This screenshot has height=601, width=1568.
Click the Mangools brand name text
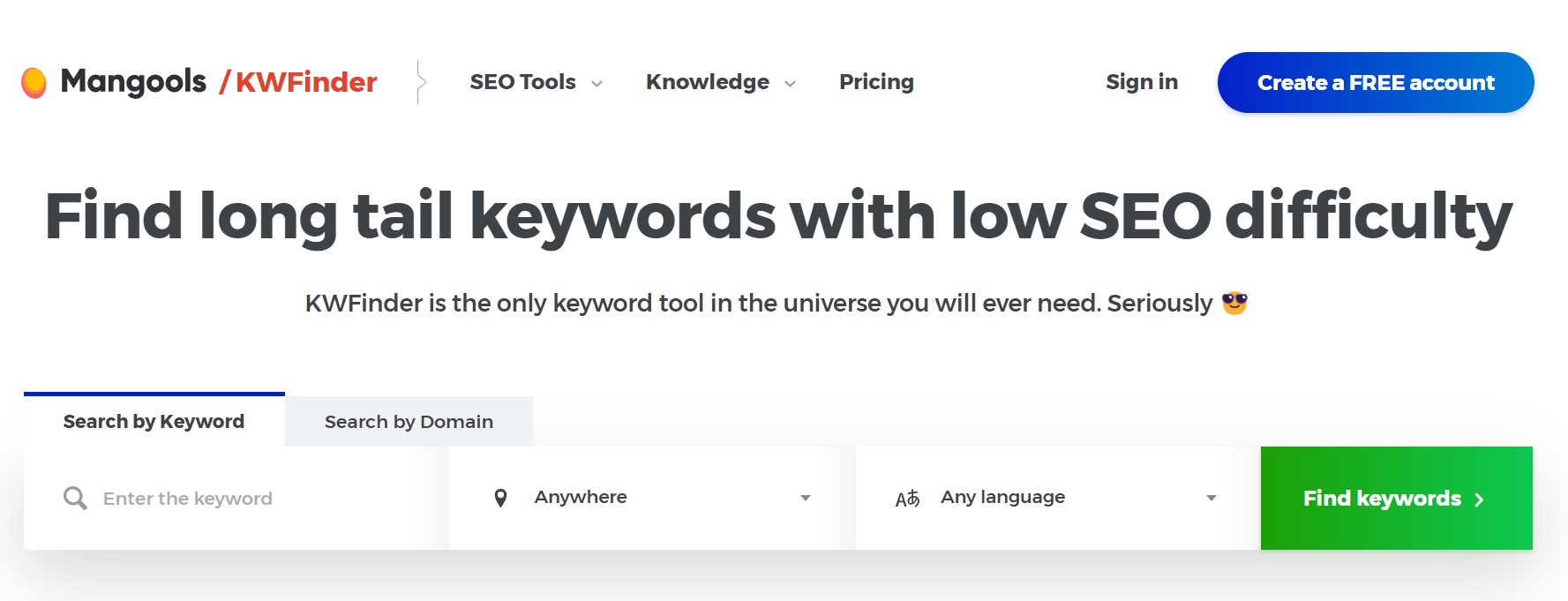(x=132, y=80)
